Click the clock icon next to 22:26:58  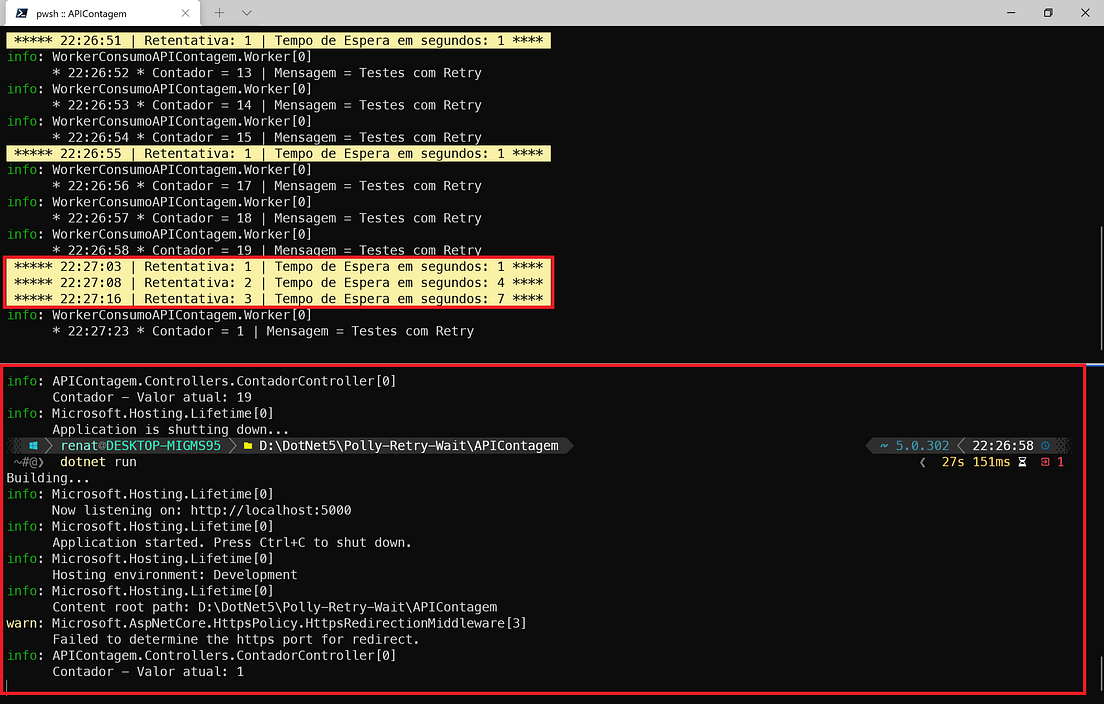(x=1045, y=445)
